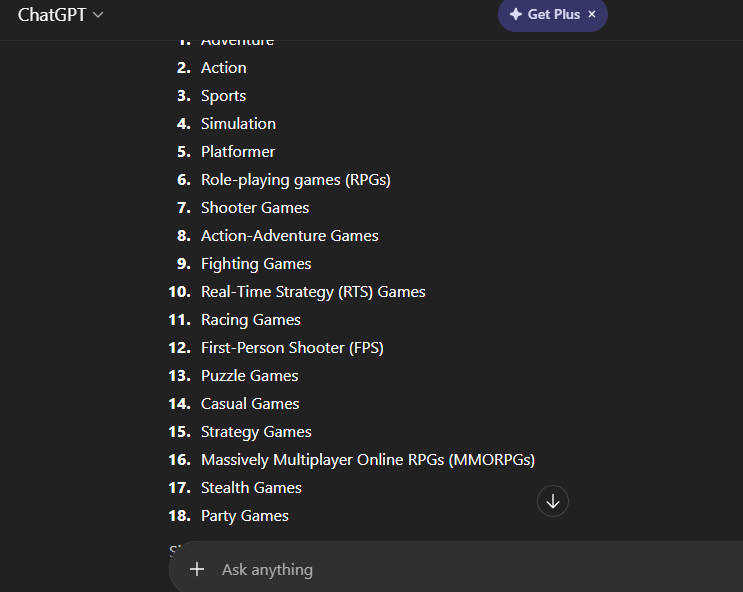Click the scroll-to-bottom arrow icon
Viewport: 743px width, 592px height.
coord(553,501)
